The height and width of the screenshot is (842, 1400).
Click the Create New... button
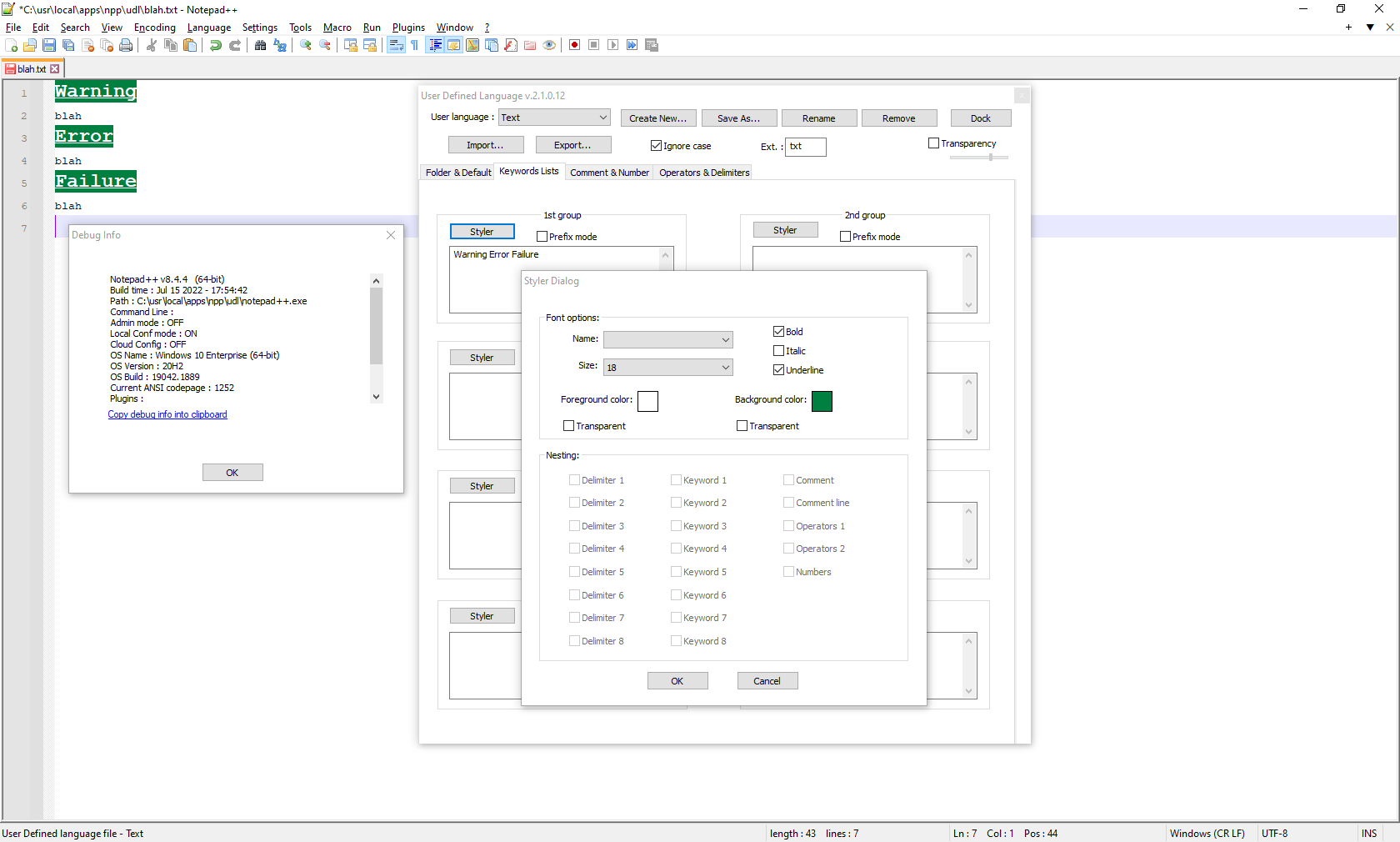[x=658, y=118]
